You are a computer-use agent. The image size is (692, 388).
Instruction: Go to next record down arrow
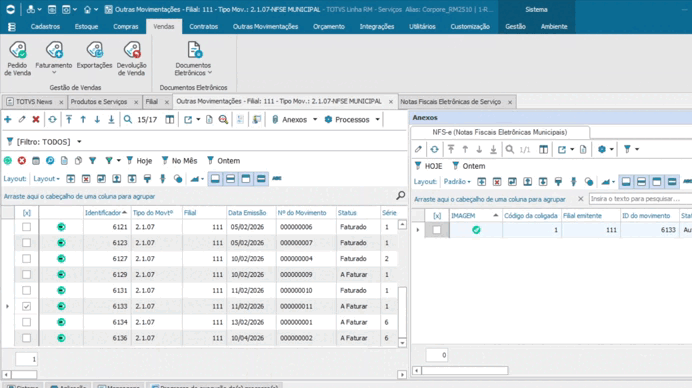[x=97, y=120]
